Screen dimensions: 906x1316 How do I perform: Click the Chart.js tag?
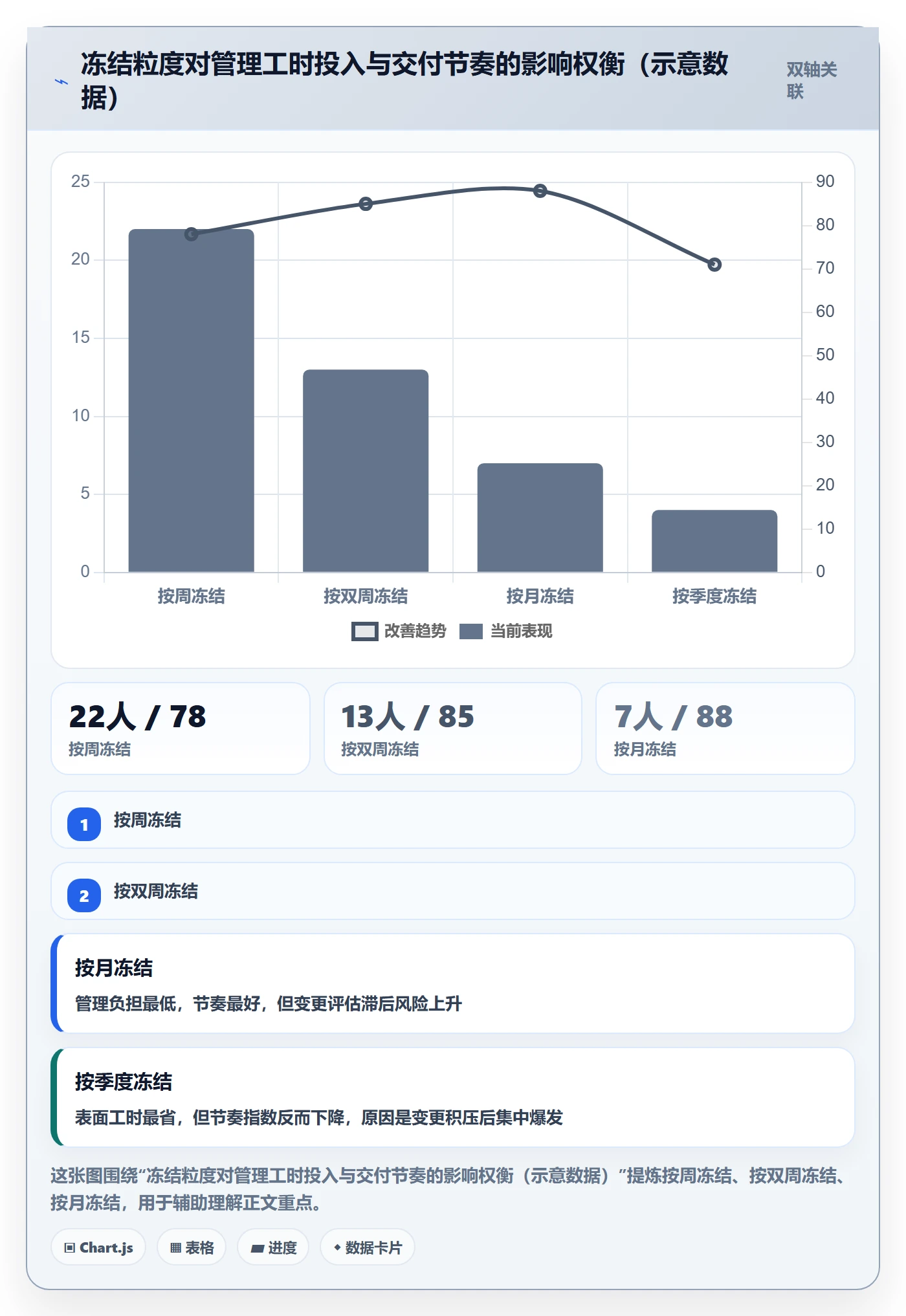[x=98, y=1247]
